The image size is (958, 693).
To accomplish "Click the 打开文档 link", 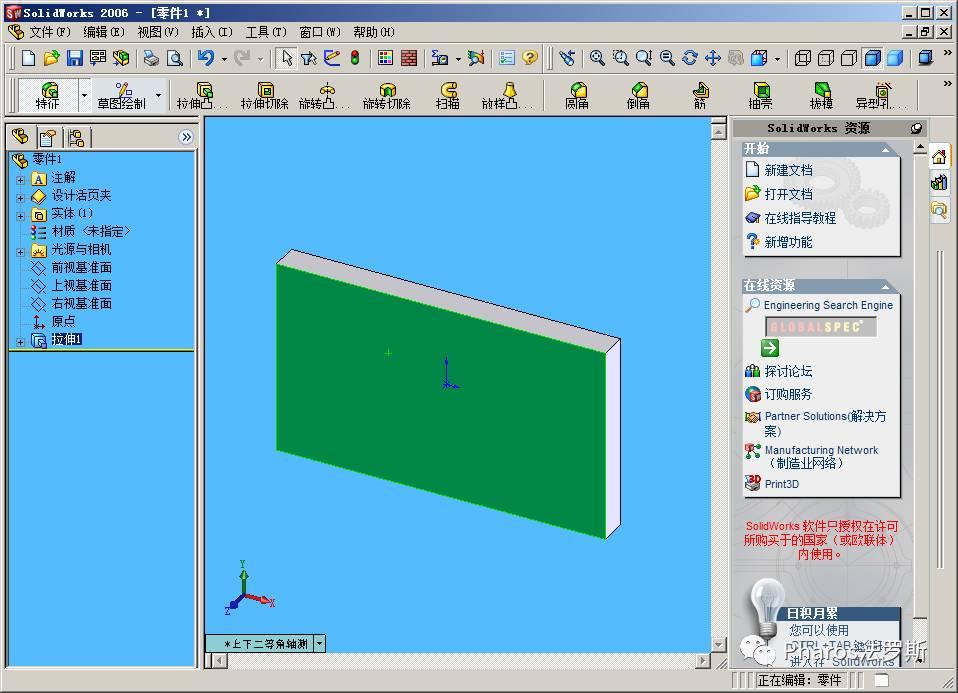I will 788,194.
